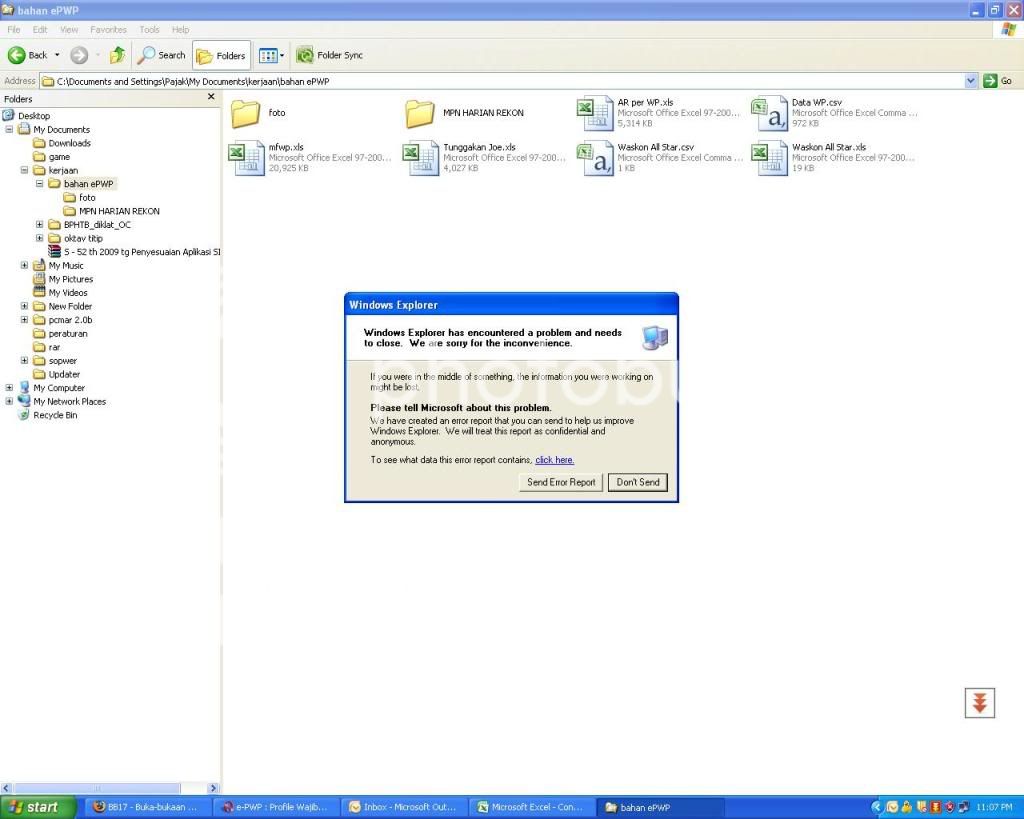Select the Data WP.csv file

coord(834,113)
